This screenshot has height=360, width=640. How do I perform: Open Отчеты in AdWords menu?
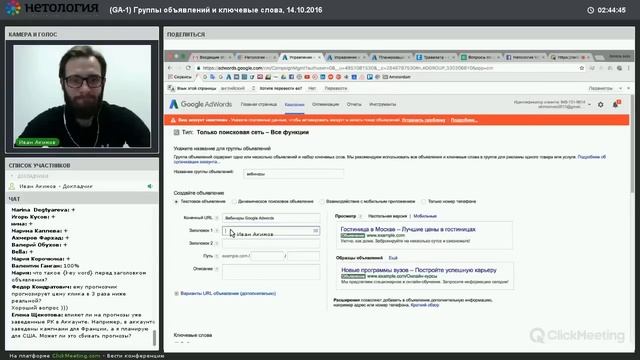tap(354, 104)
